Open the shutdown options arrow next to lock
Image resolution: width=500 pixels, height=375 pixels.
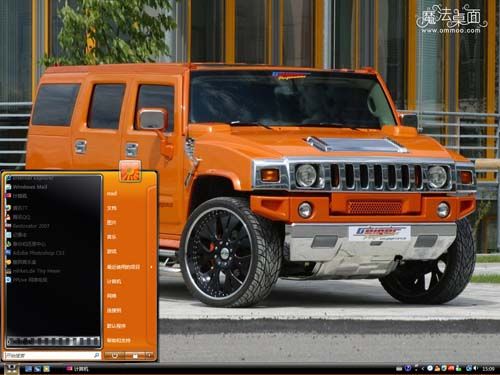(149, 356)
